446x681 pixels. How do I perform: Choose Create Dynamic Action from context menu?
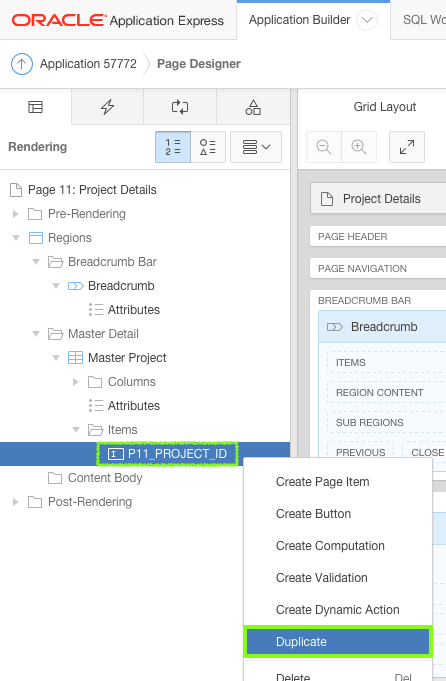[x=338, y=610]
